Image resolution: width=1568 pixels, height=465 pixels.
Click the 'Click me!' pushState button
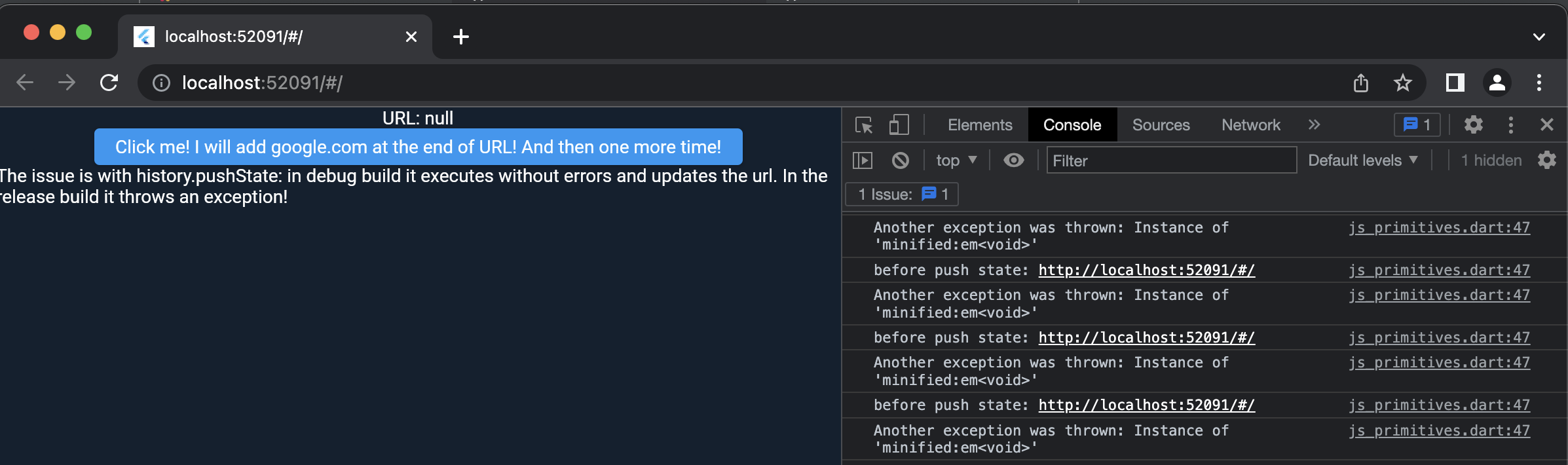click(418, 147)
